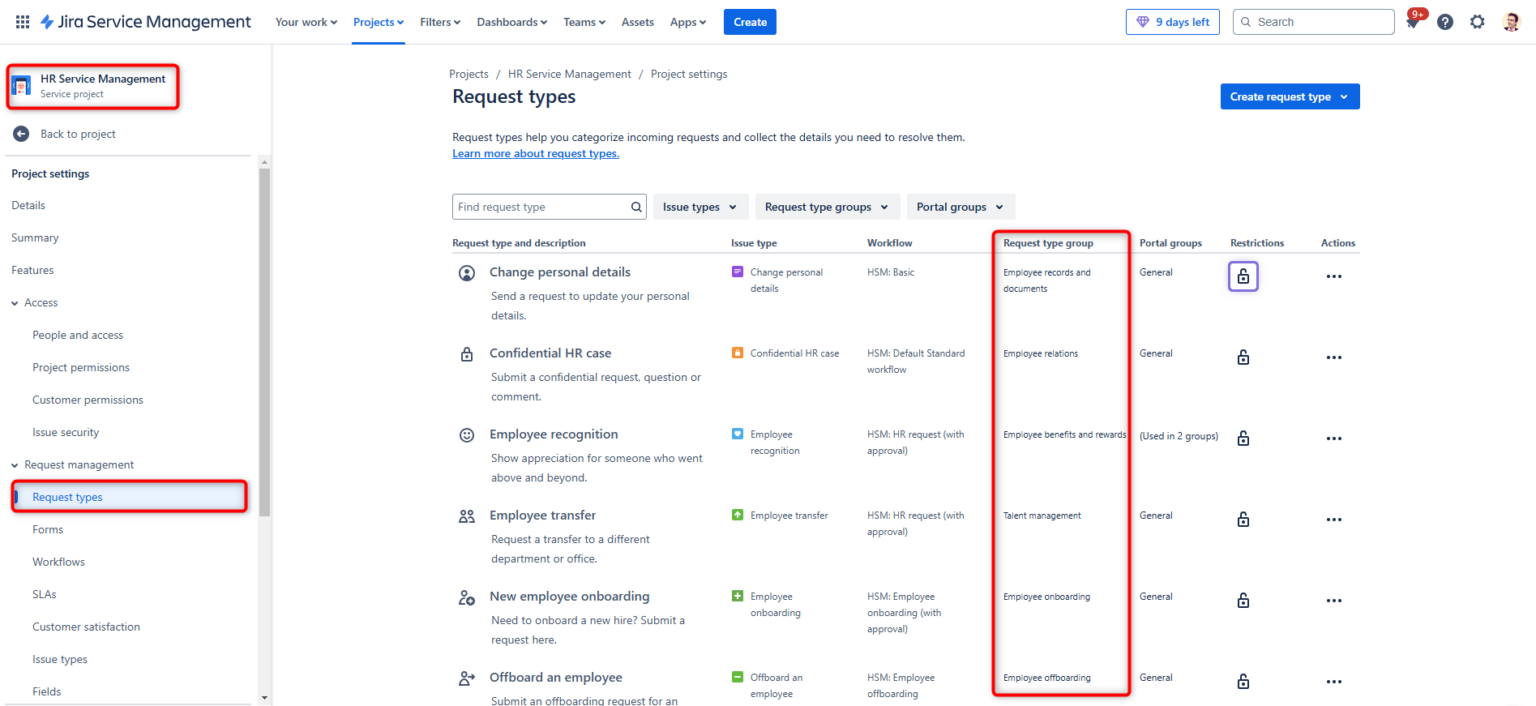This screenshot has width=1536, height=706.
Task: Click the New employee onboarding icon
Action: pos(466,597)
